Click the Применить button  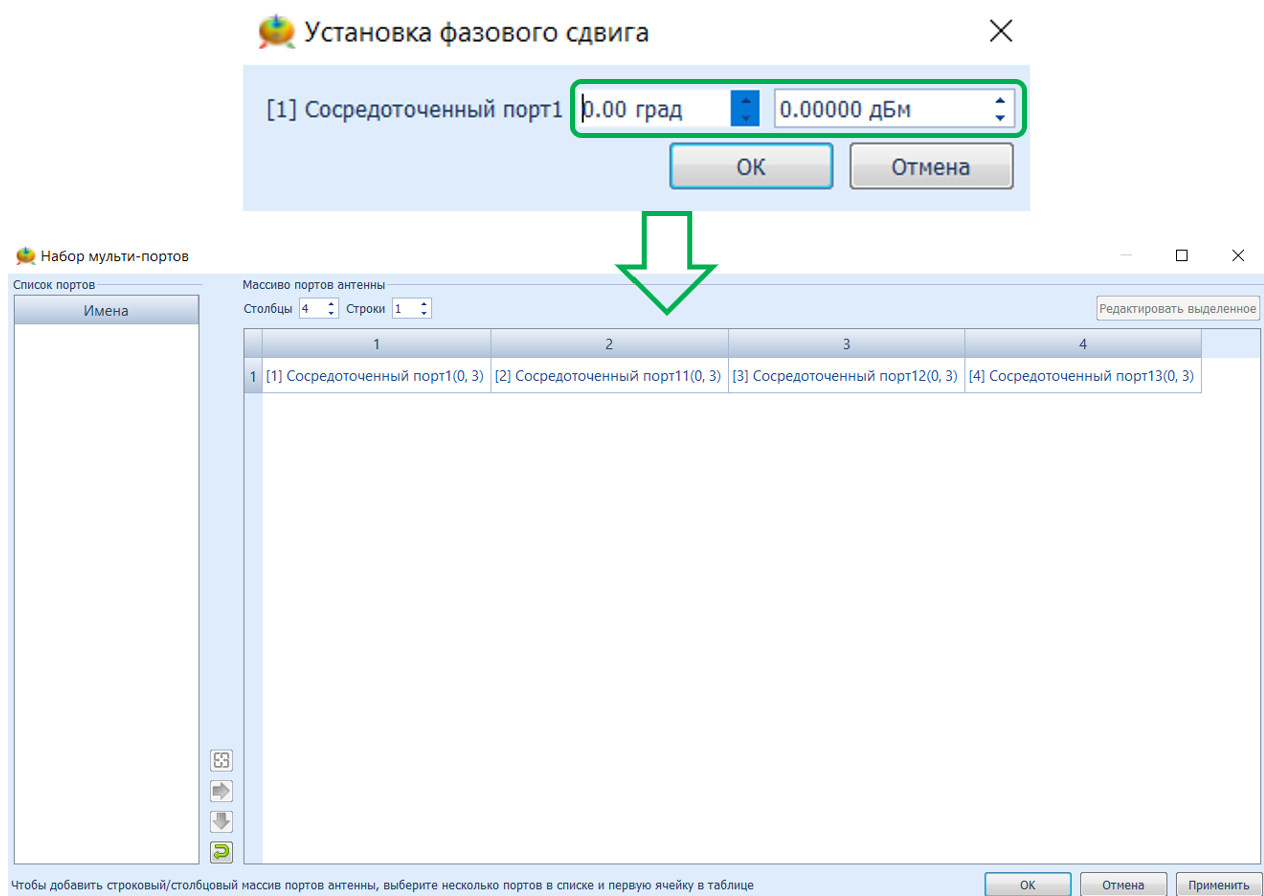tap(1218, 885)
